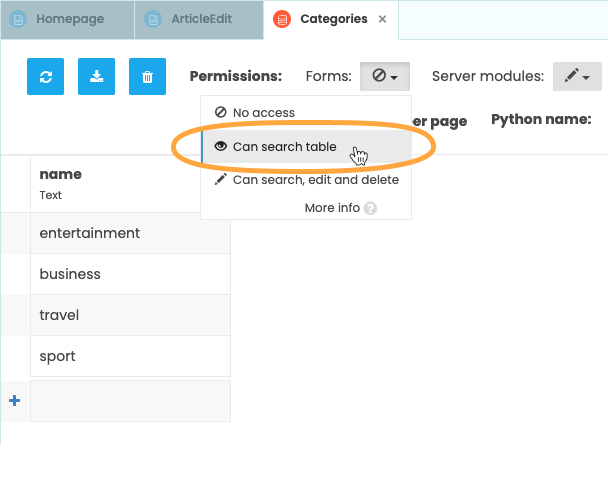Select the Categories tab
The width and height of the screenshot is (608, 484).
(330, 19)
